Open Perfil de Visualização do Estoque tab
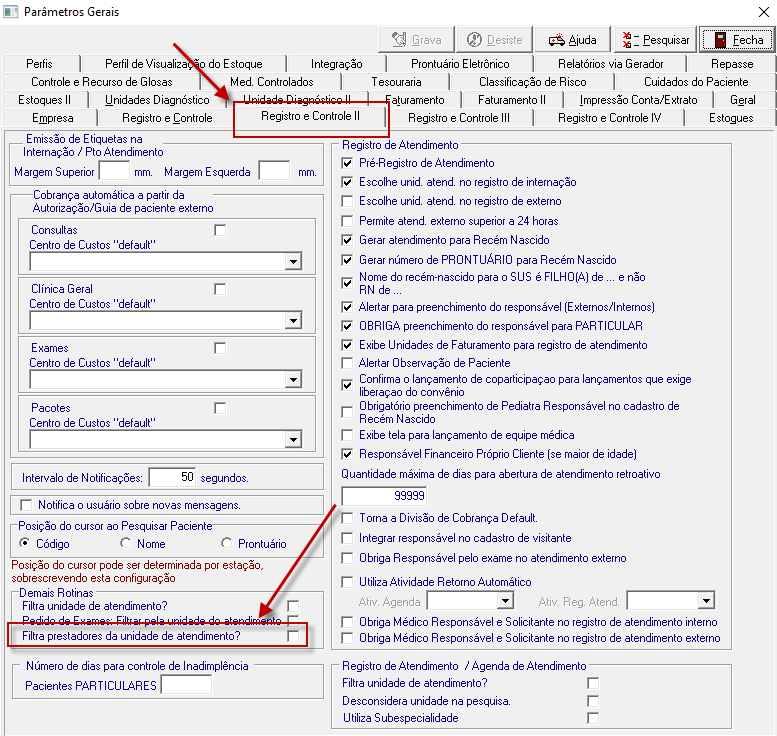Viewport: 777px width, 736px height. pyautogui.click(x=183, y=64)
